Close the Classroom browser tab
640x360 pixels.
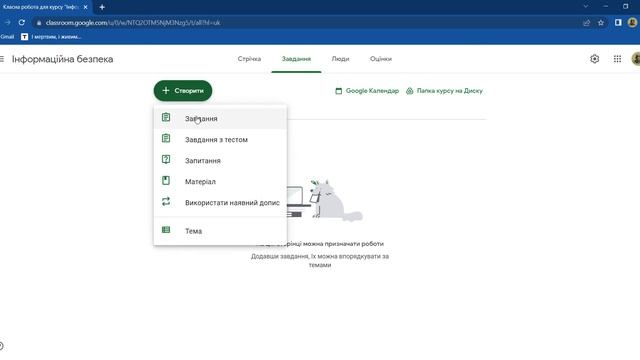(x=85, y=7)
